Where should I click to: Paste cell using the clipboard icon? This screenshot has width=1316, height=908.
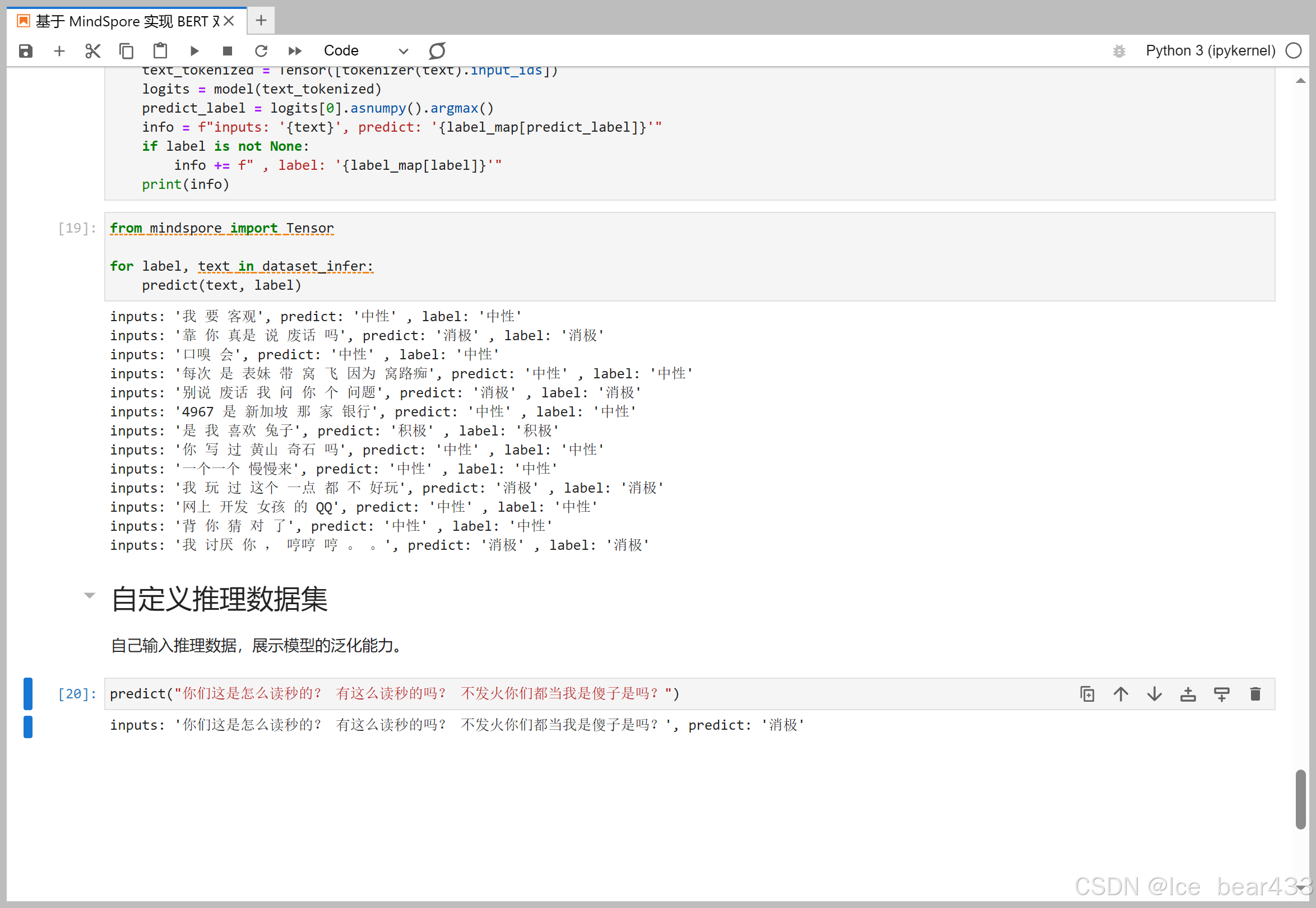[x=160, y=51]
